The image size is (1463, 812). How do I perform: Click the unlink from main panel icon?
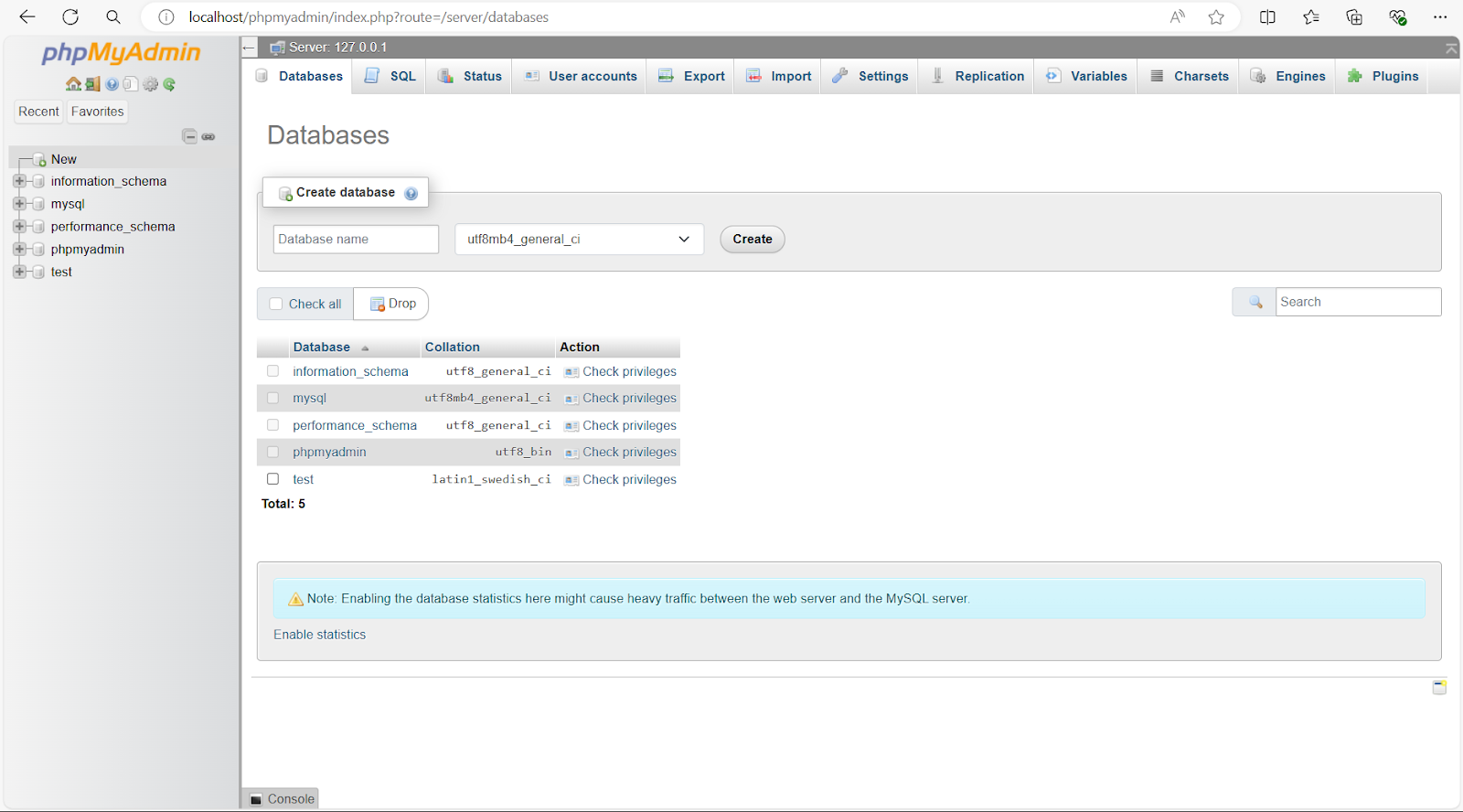(x=208, y=136)
